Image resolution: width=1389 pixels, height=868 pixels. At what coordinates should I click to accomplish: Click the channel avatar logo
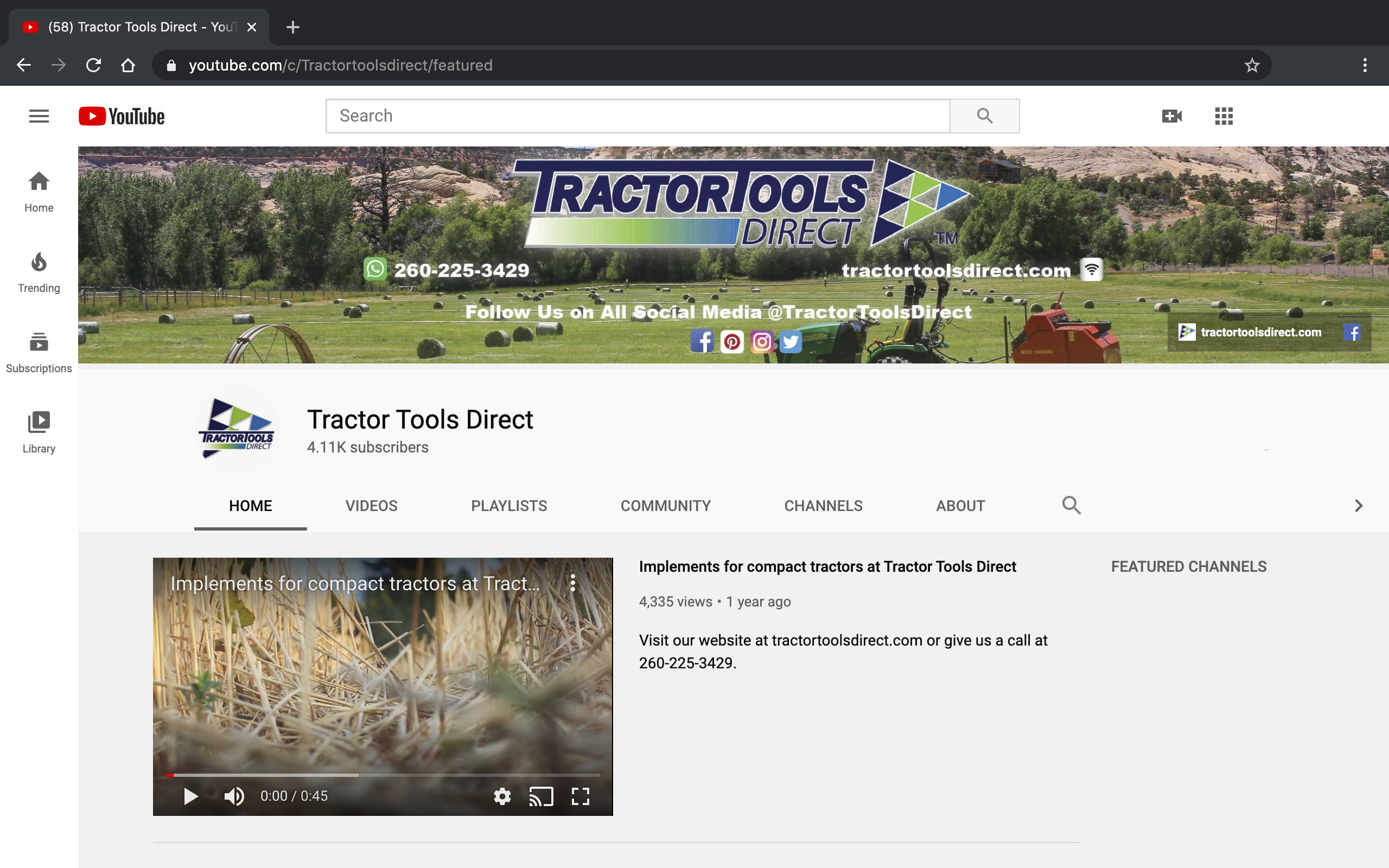[236, 429]
